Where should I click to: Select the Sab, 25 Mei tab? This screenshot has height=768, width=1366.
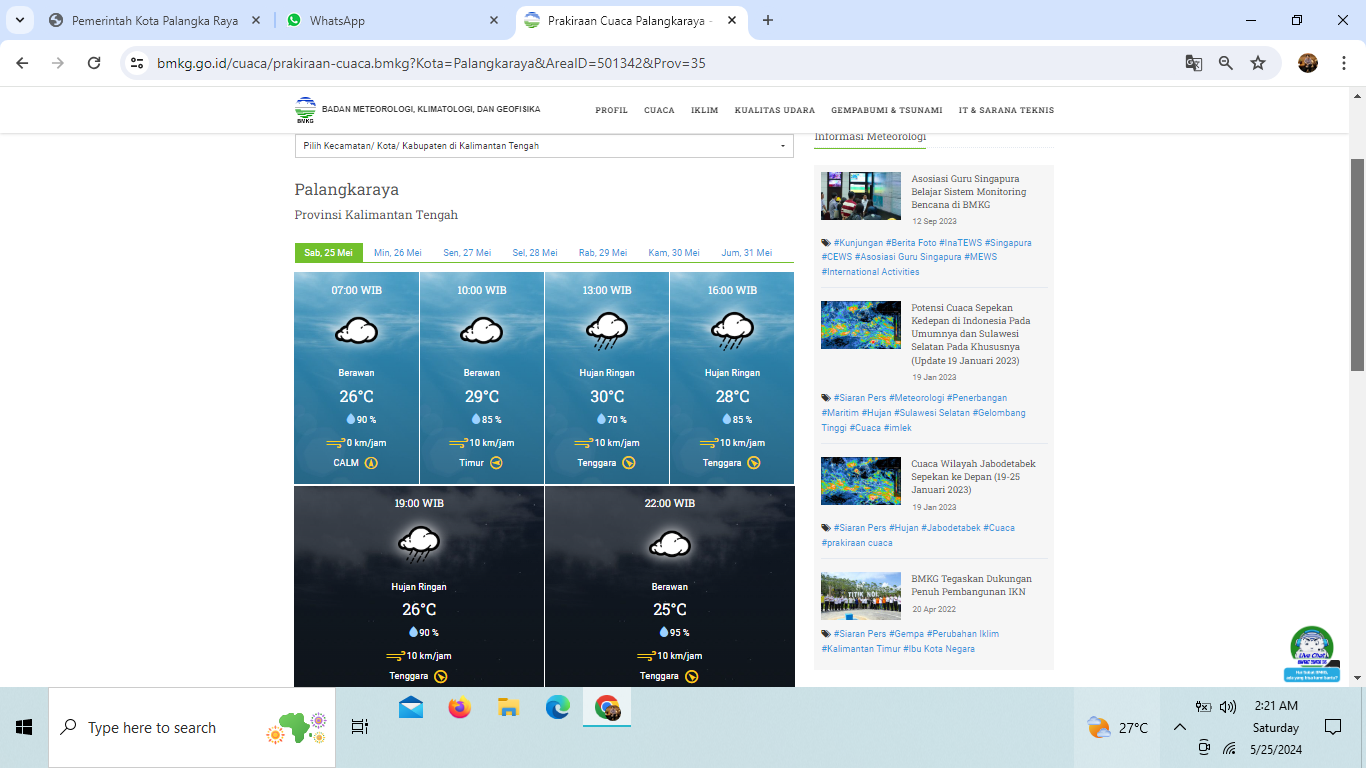pos(328,253)
